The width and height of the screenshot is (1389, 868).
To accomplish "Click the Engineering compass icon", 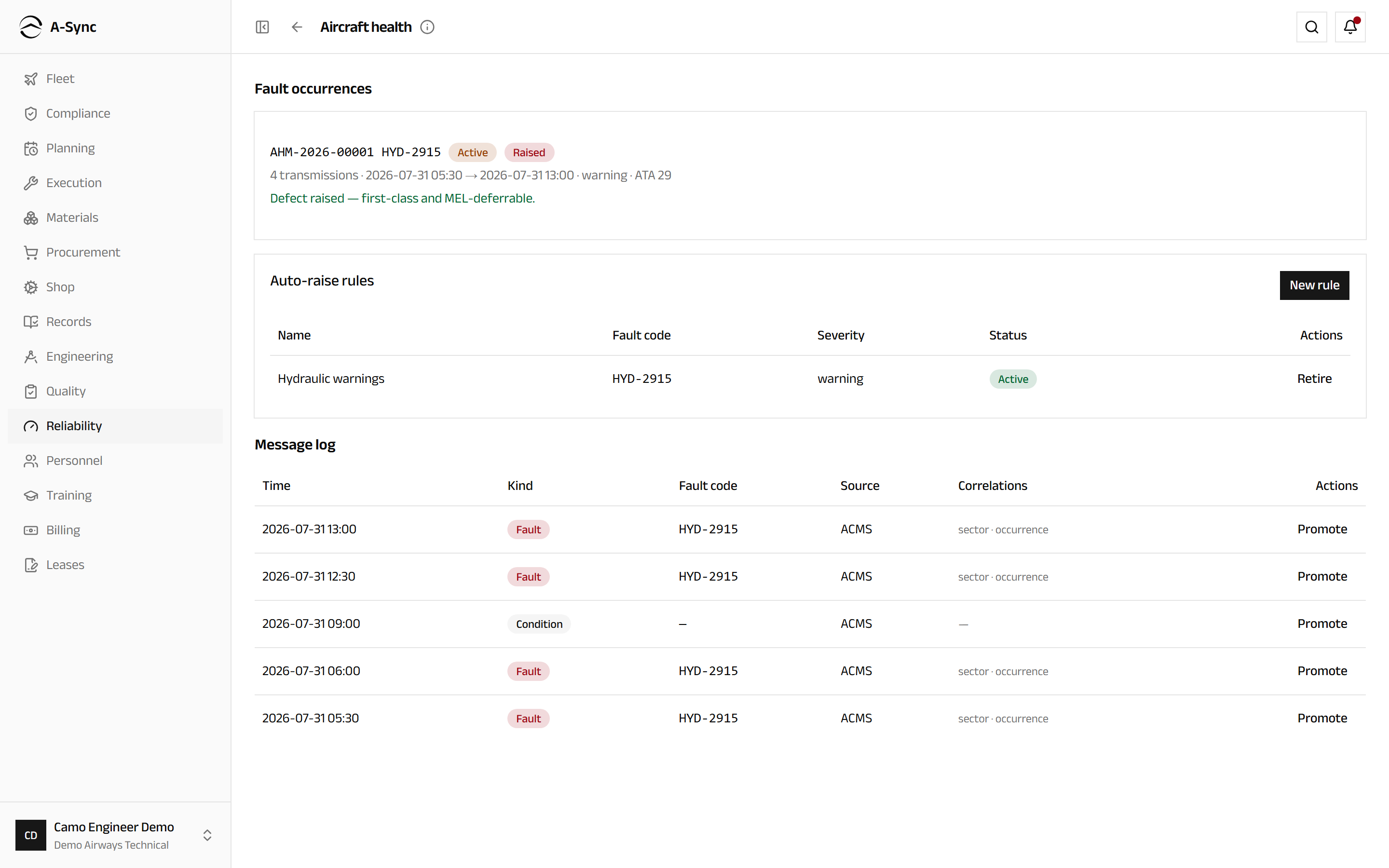I will click(x=31, y=356).
